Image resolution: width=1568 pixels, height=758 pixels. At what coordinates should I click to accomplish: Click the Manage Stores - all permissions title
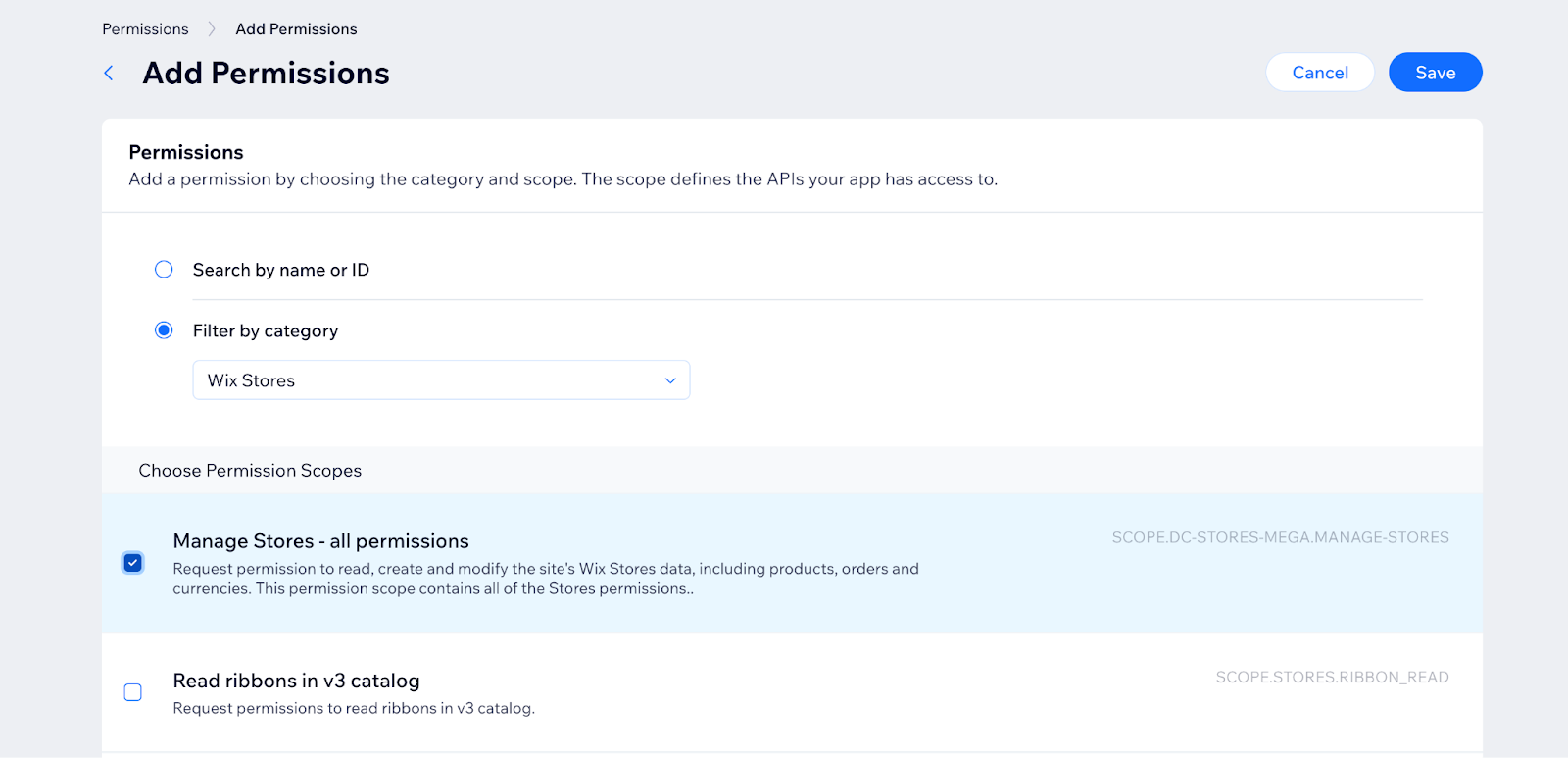[320, 541]
